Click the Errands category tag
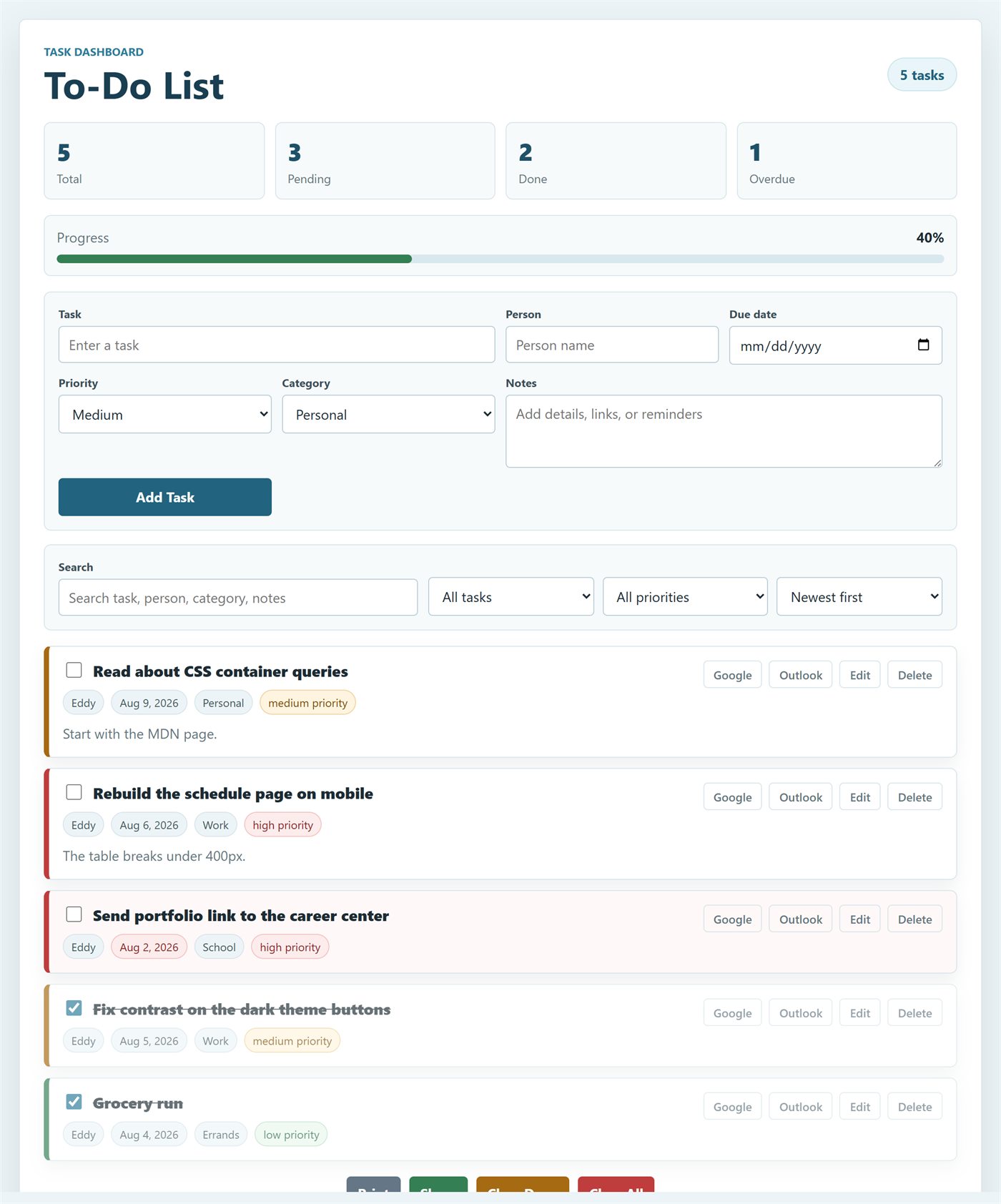Viewport: 1001px width, 1204px height. click(x=221, y=1135)
